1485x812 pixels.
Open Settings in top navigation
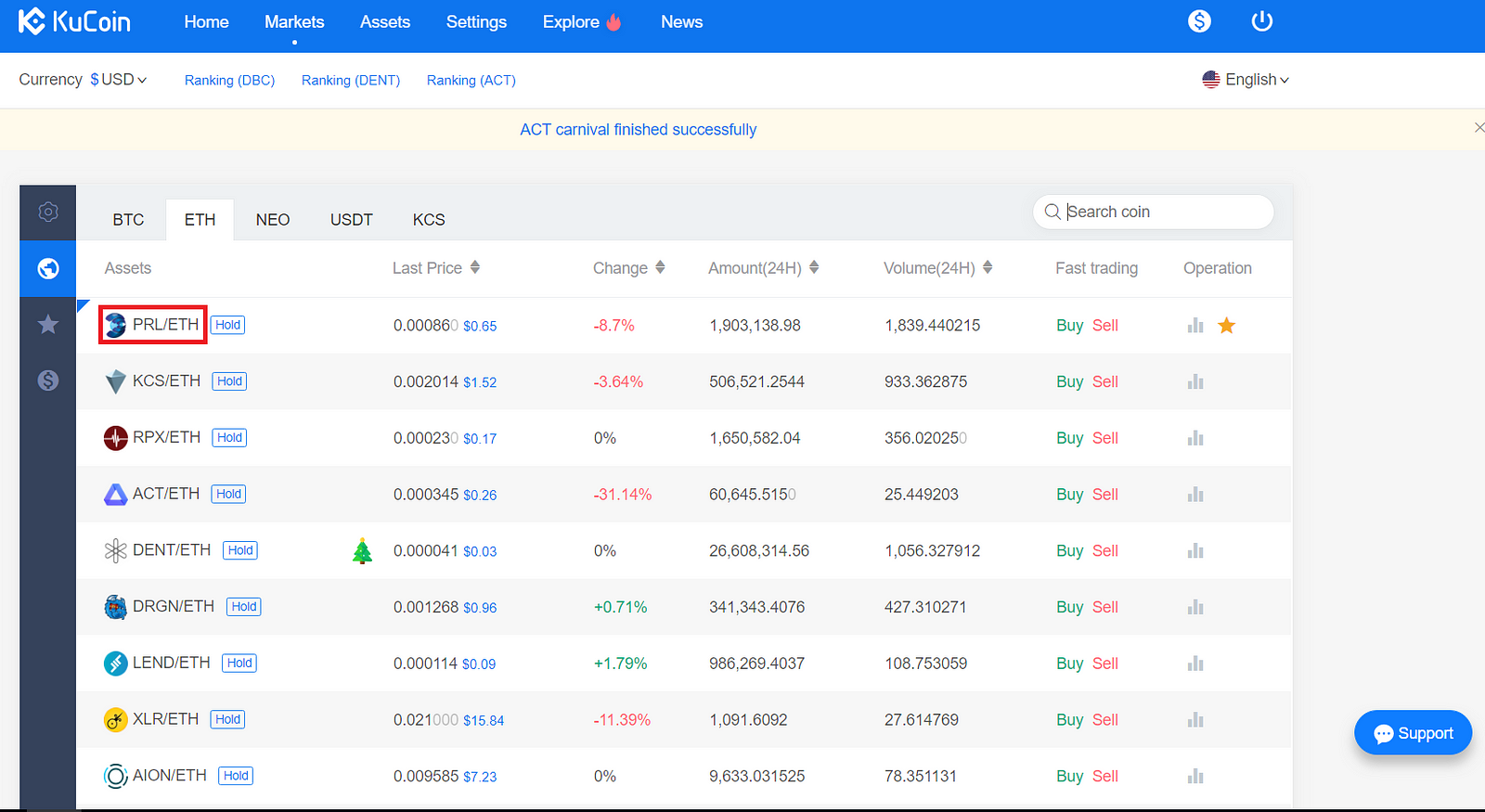tap(476, 21)
